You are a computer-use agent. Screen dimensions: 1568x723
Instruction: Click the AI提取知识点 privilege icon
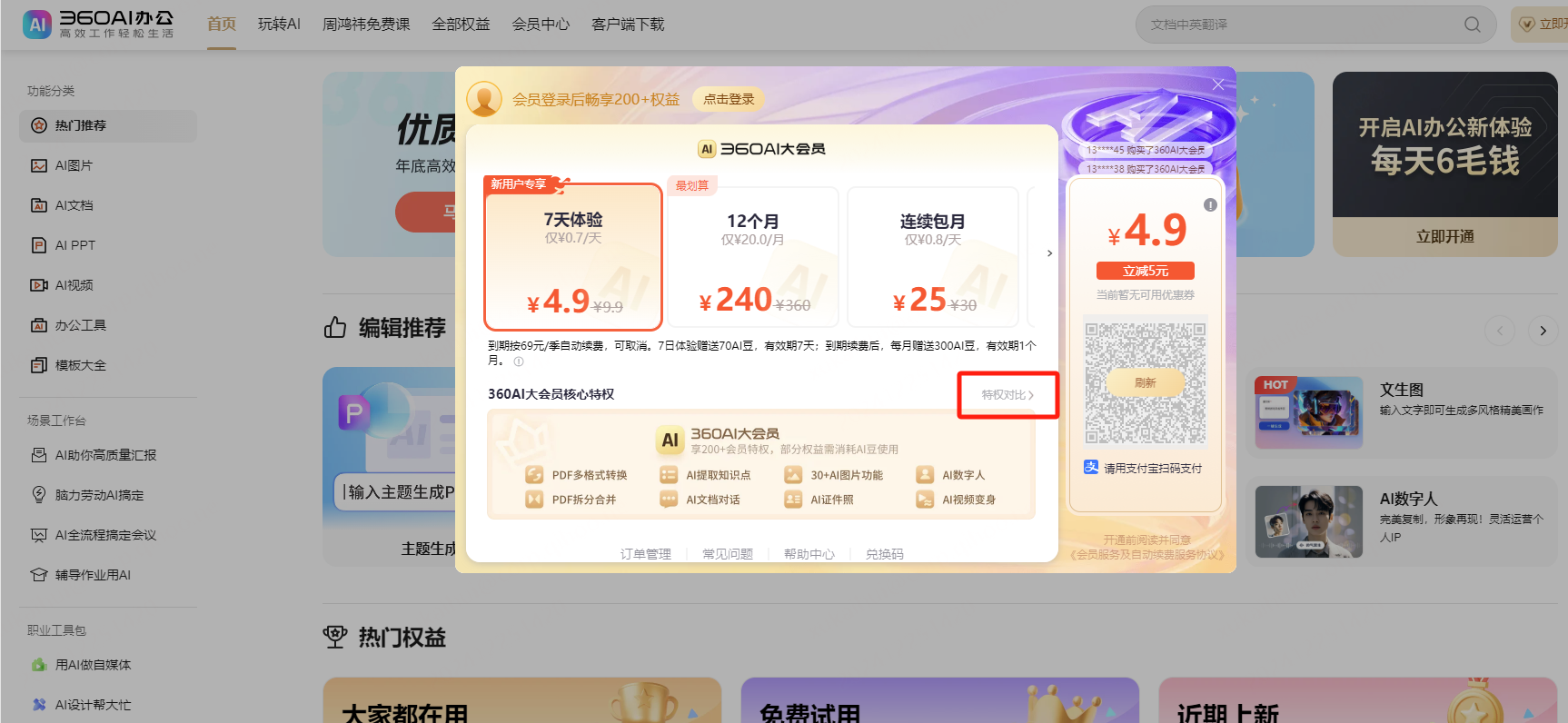point(669,475)
